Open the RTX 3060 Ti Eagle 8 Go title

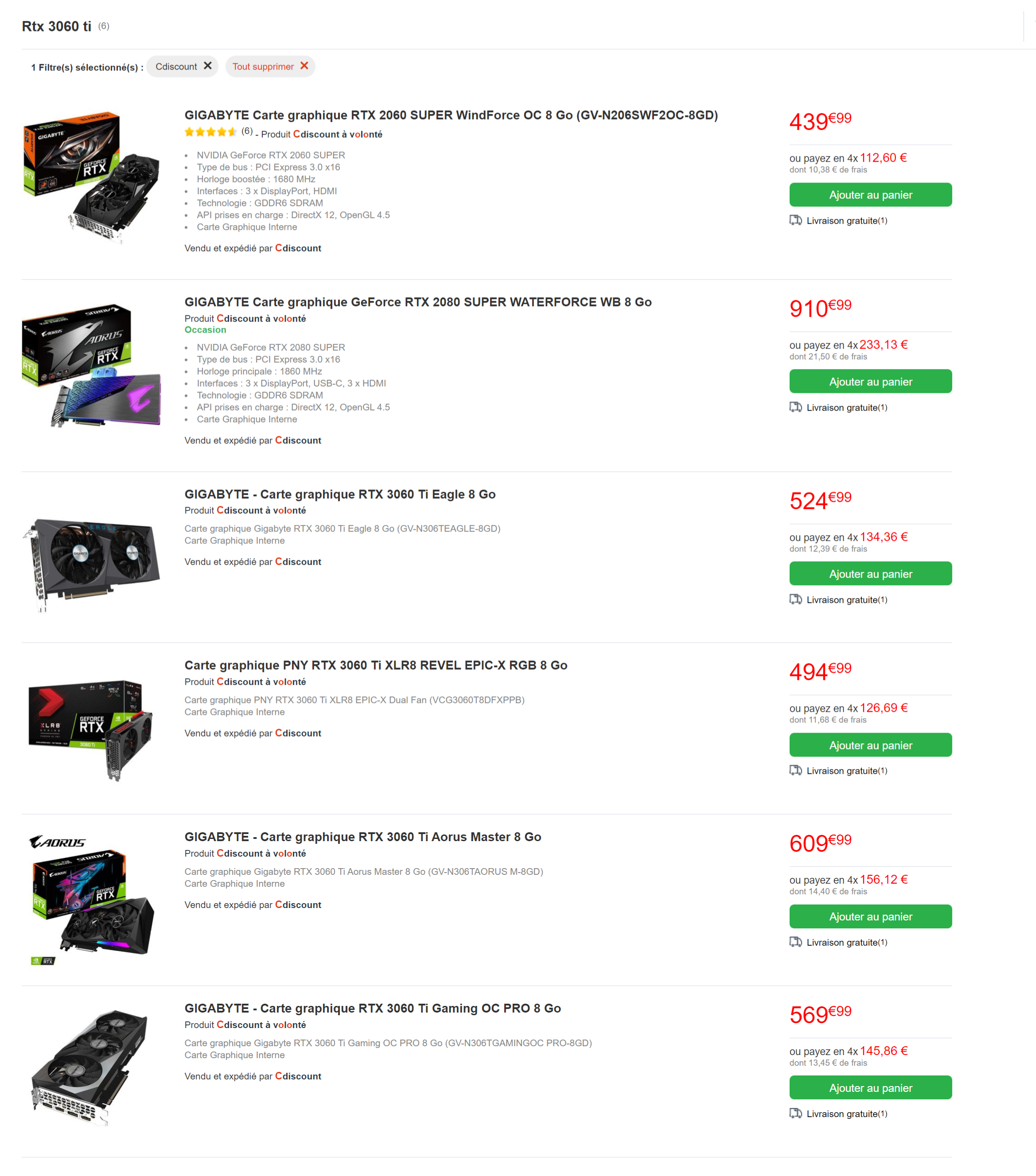[339, 494]
